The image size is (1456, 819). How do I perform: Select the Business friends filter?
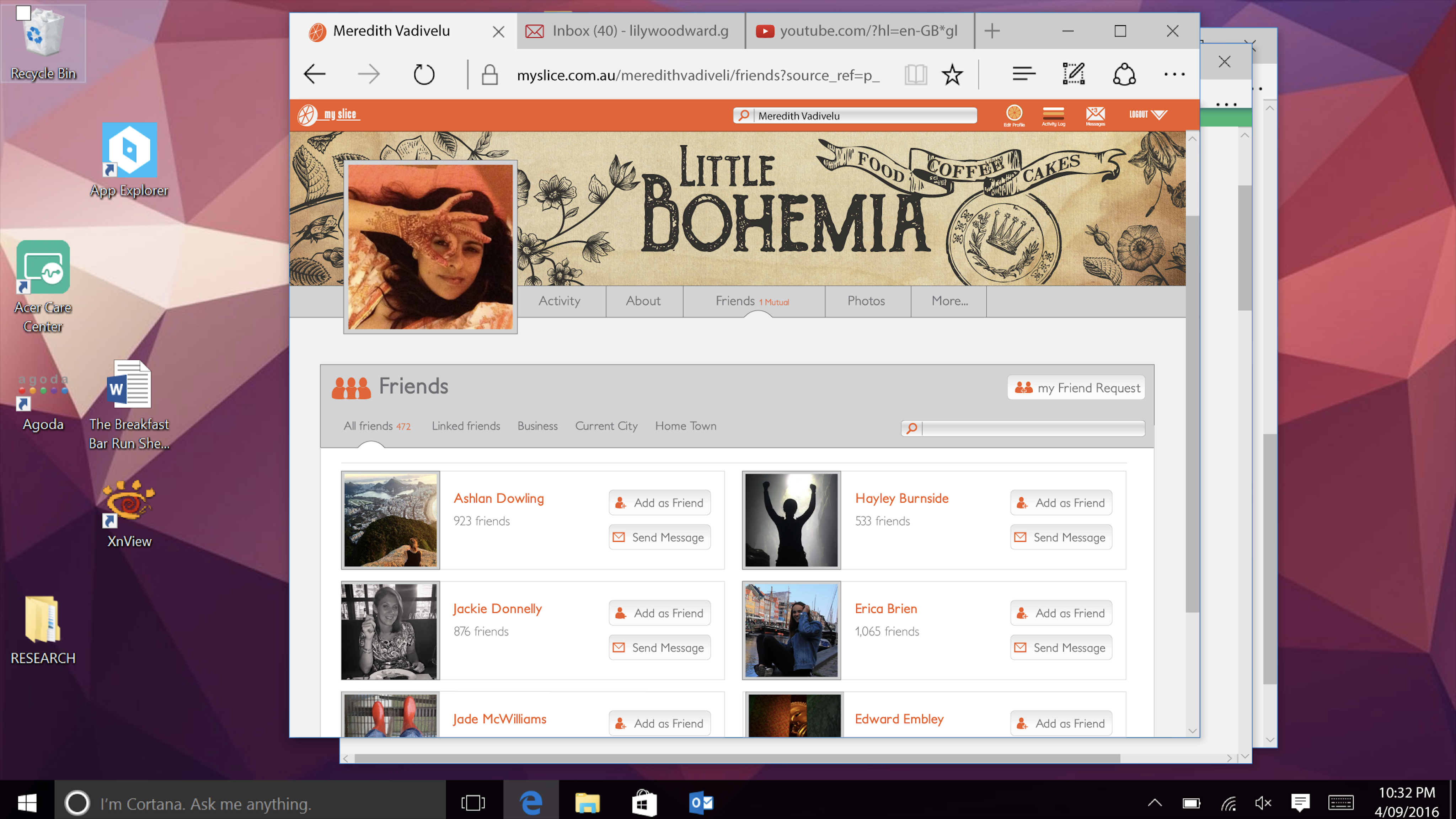pyautogui.click(x=537, y=426)
